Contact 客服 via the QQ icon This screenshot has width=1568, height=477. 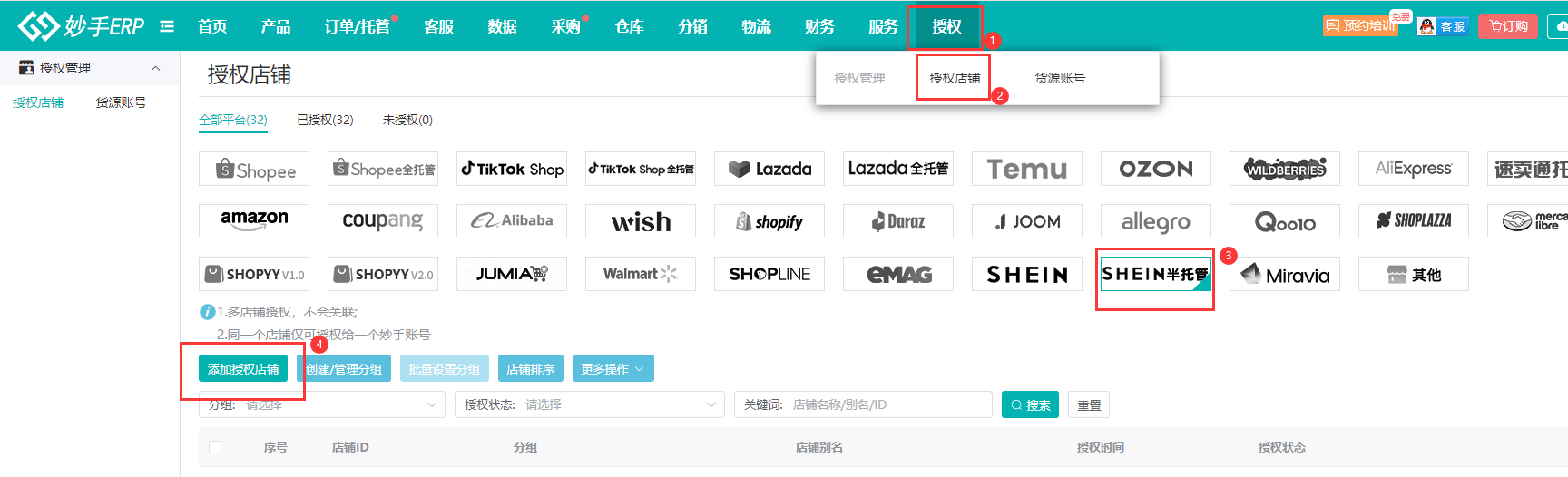(x=1443, y=26)
